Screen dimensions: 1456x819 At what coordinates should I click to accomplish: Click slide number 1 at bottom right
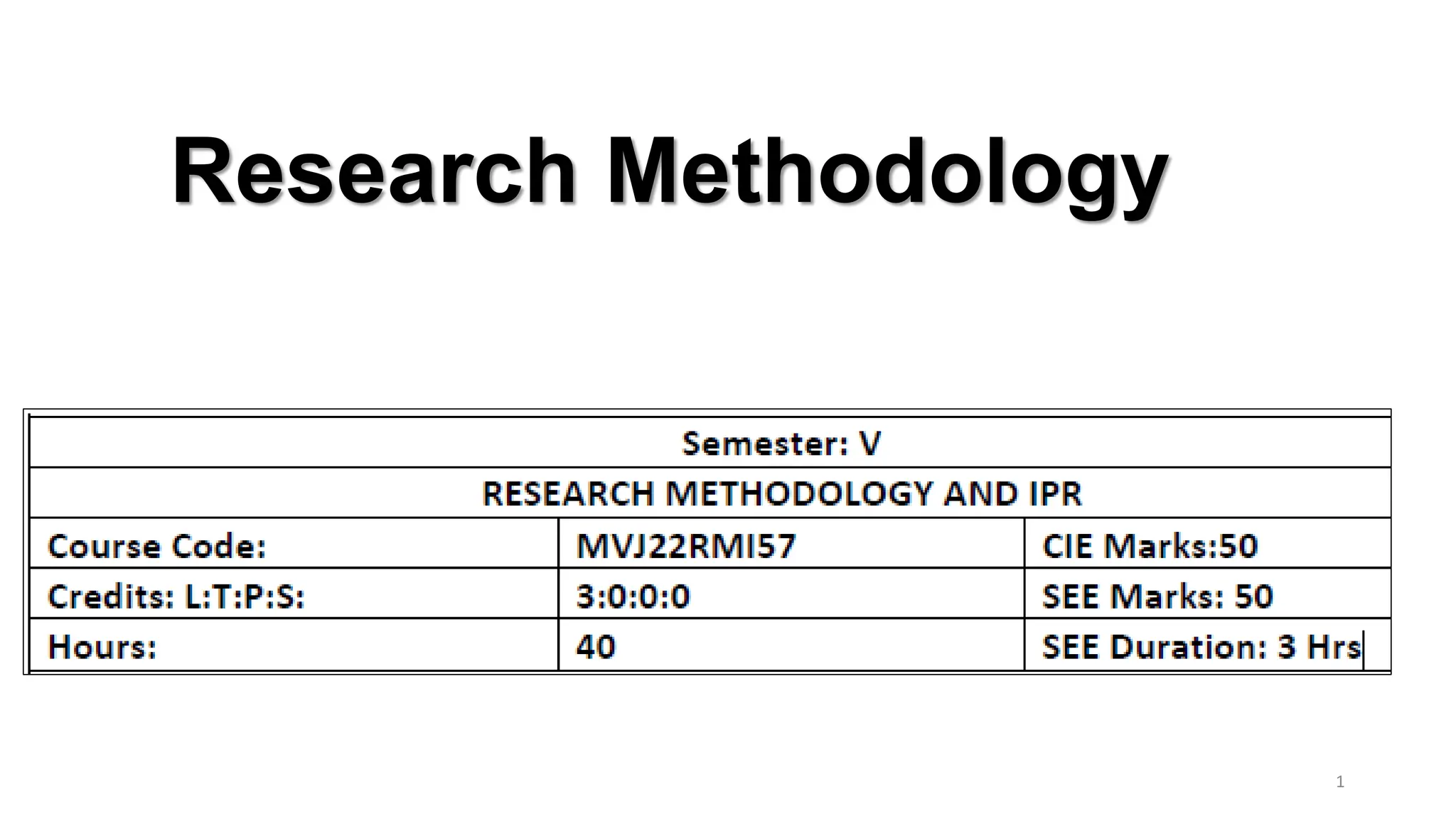pyautogui.click(x=1340, y=782)
